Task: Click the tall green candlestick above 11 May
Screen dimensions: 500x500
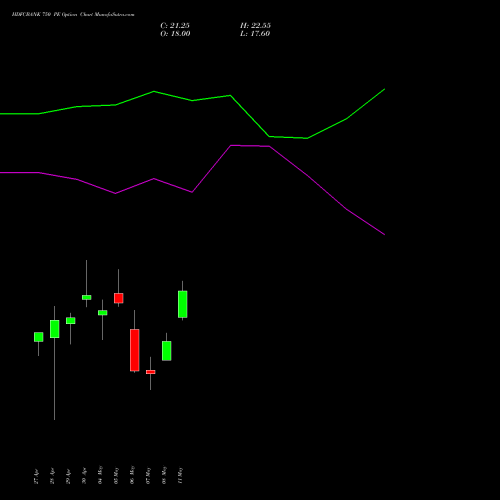Action: 183,304
